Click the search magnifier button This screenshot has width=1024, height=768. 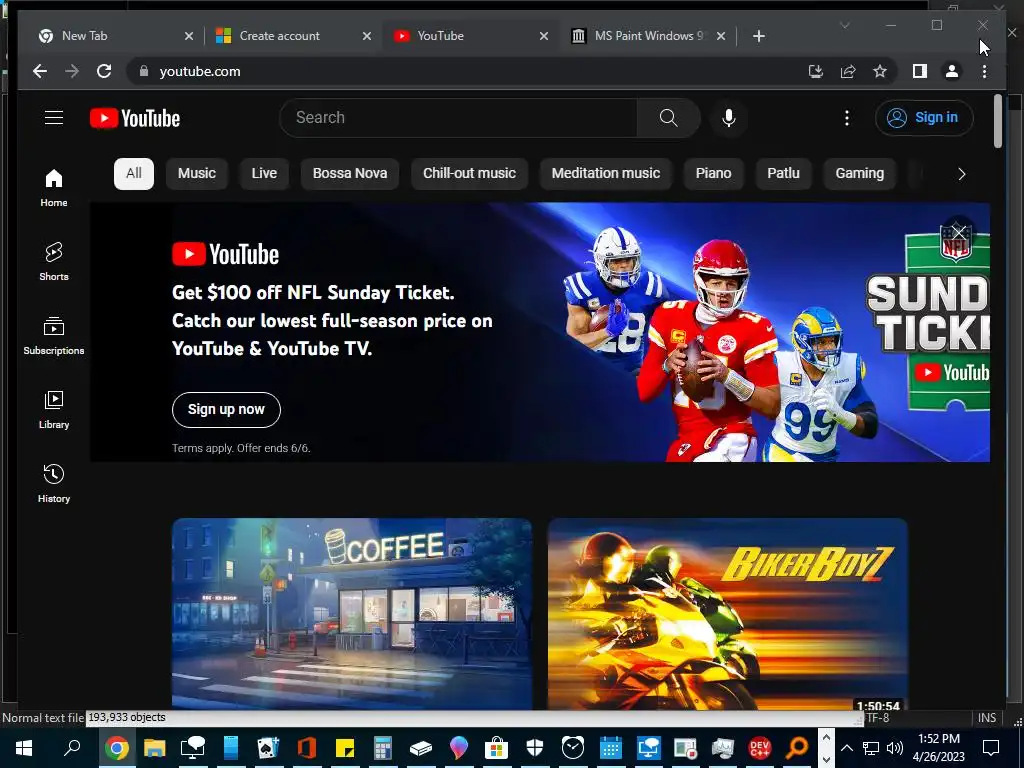point(668,118)
